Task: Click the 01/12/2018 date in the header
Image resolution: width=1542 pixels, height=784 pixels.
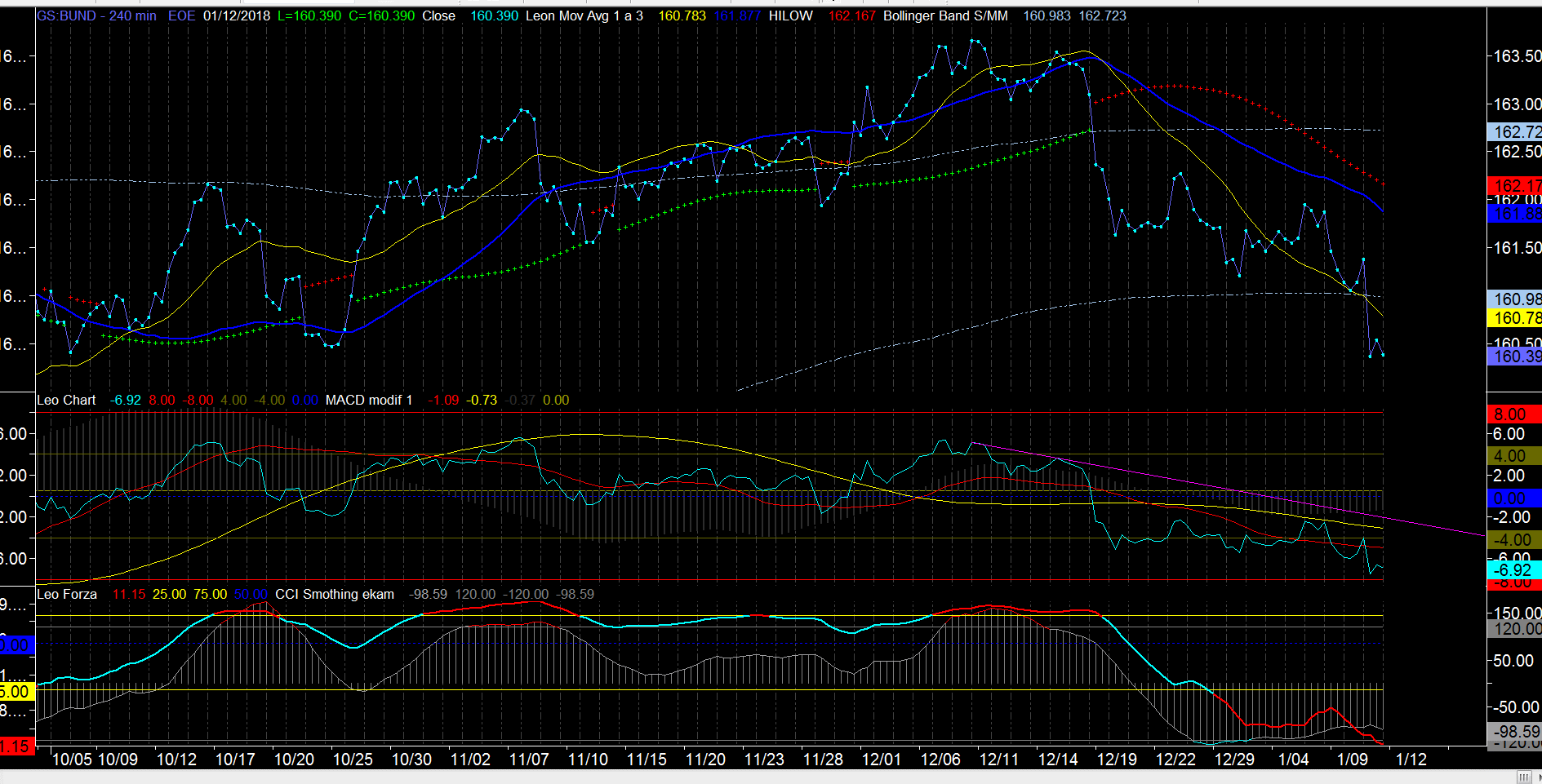Action: 237,16
